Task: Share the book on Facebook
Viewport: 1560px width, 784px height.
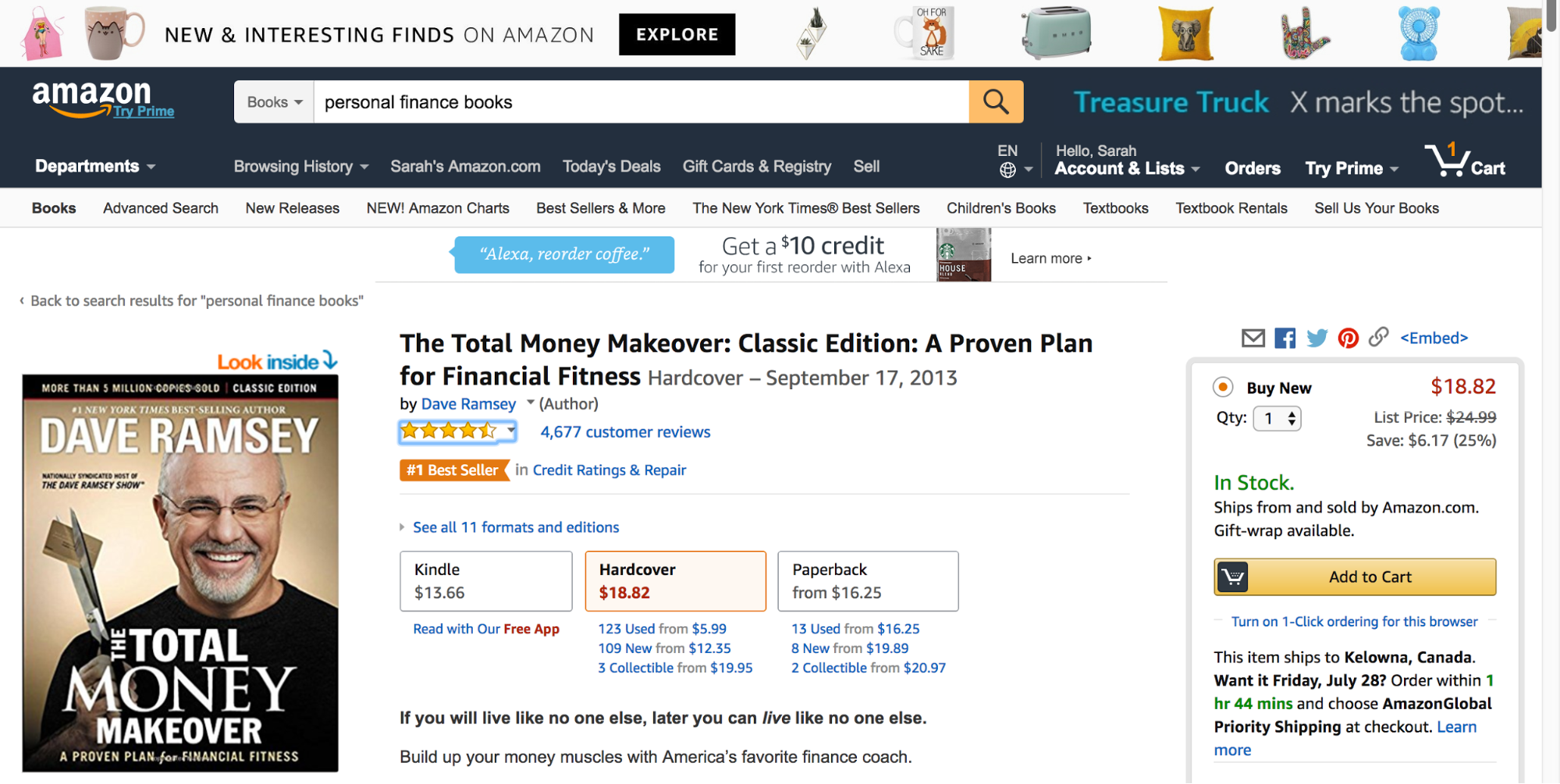Action: point(1285,338)
